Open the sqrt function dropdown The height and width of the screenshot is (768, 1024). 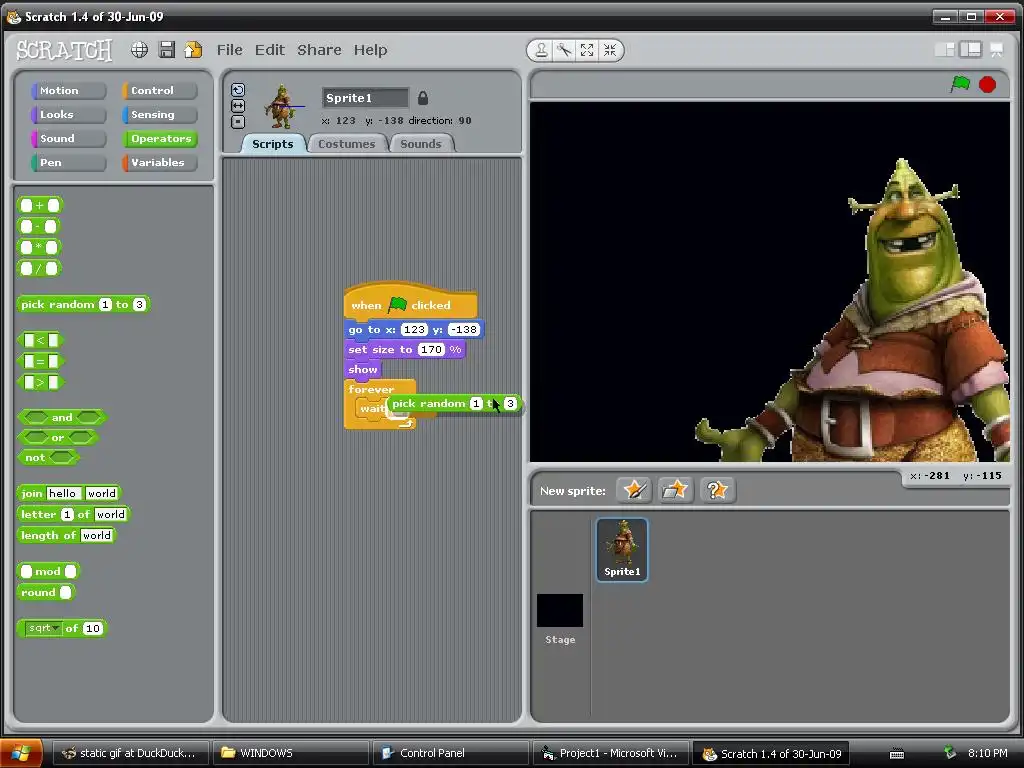pos(44,628)
